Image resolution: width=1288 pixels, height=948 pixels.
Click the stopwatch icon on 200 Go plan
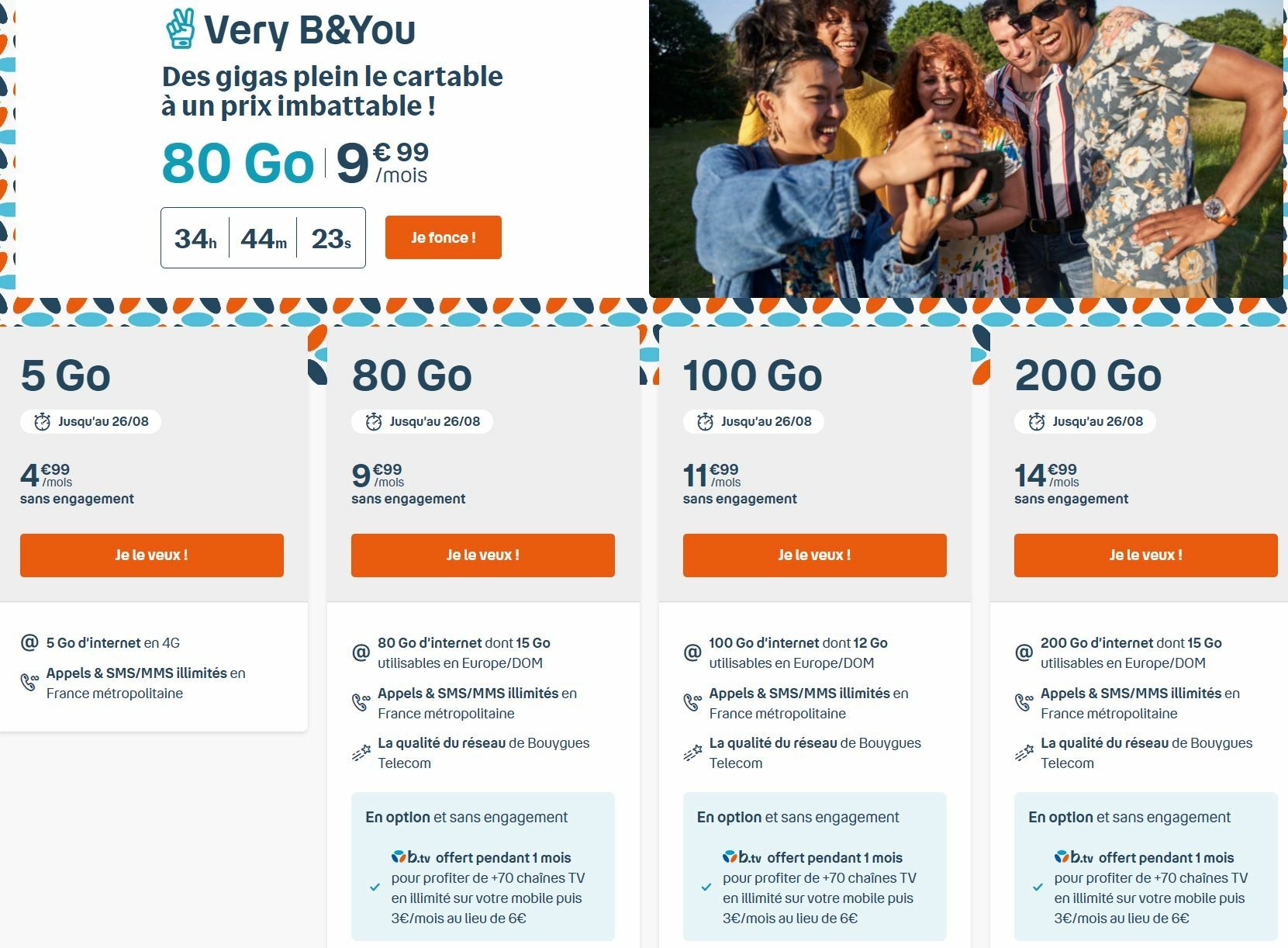click(x=1037, y=422)
